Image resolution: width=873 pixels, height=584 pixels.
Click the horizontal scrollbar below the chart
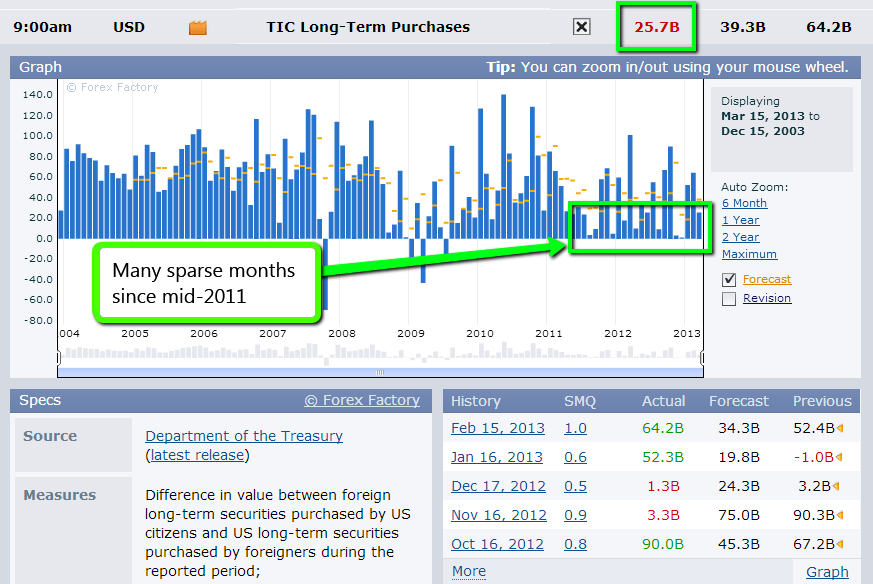380,370
